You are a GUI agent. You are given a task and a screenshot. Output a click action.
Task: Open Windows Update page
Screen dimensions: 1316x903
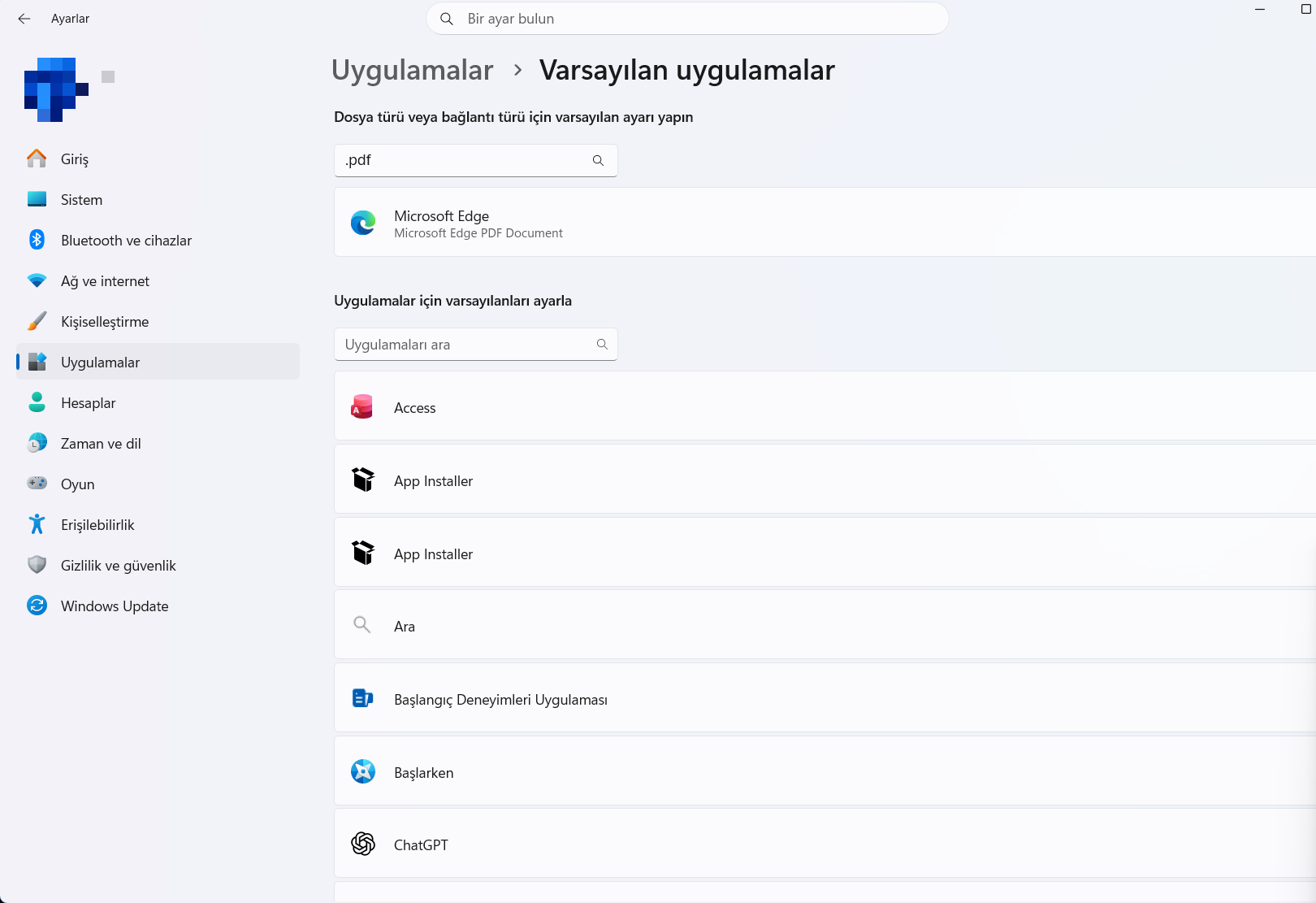(x=158, y=606)
